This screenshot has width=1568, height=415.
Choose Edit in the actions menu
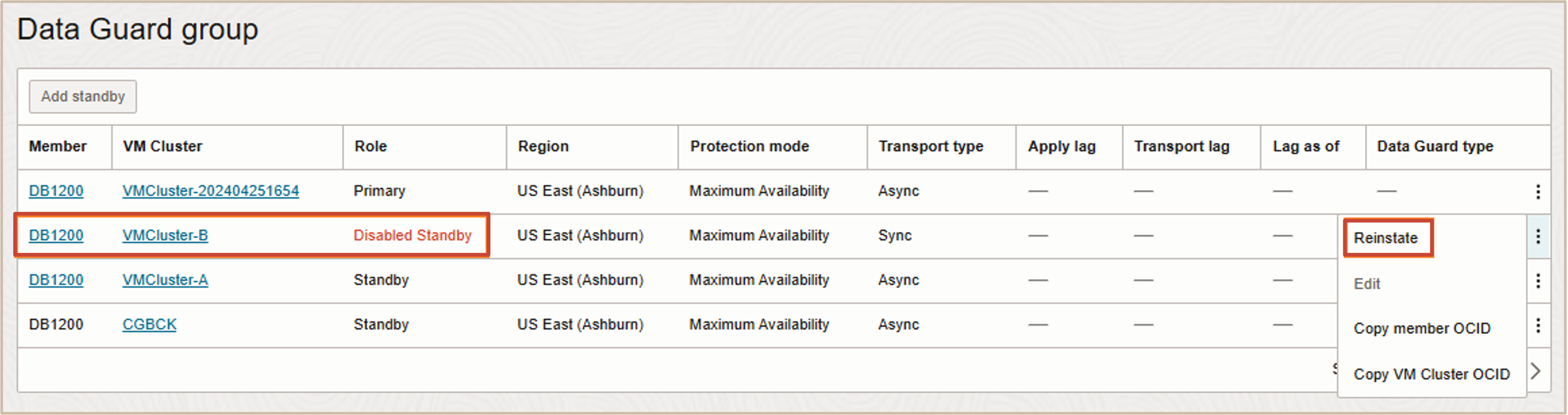pyautogui.click(x=1367, y=284)
